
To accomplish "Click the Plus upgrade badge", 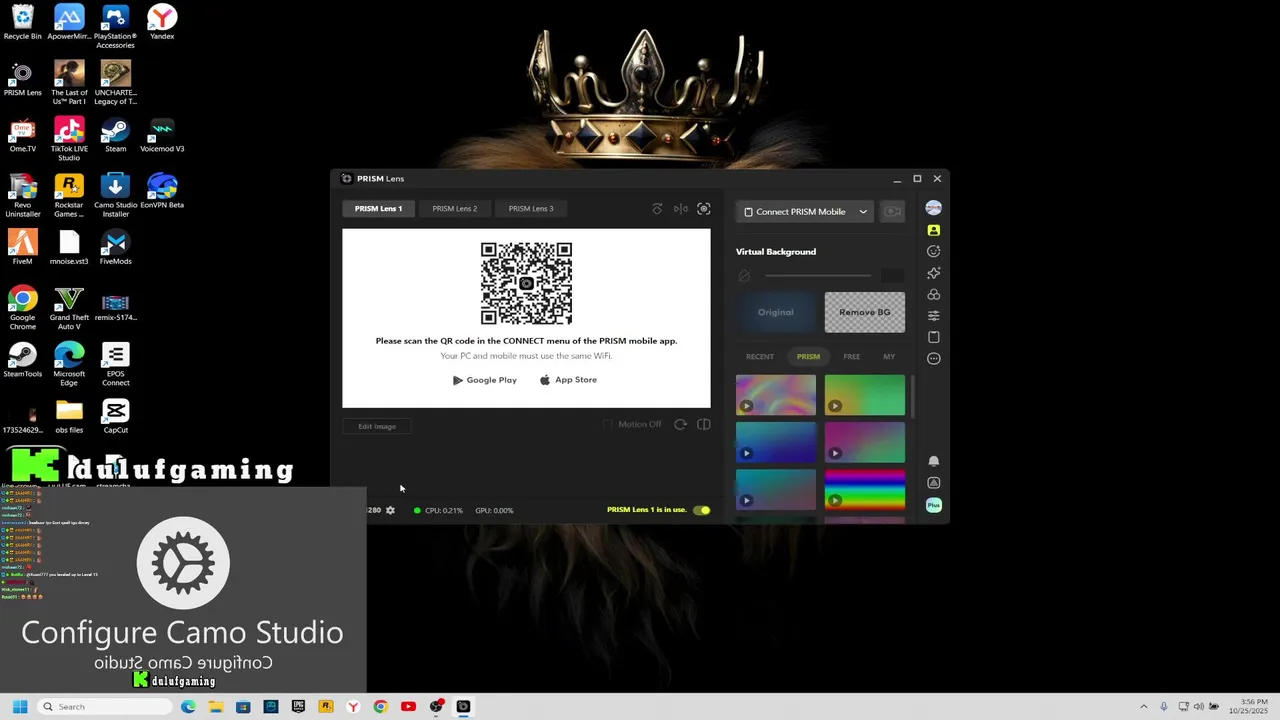I will coord(933,505).
